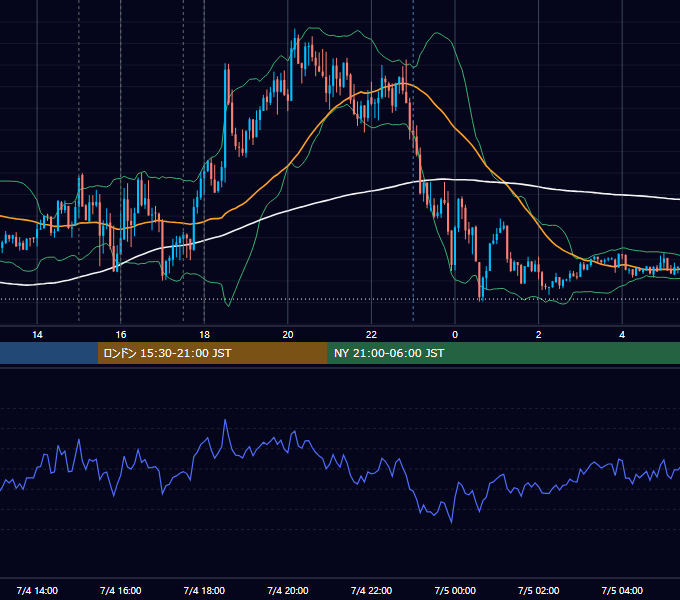Click the hour 18 axis tick label
This screenshot has height=600, width=680.
click(204, 335)
